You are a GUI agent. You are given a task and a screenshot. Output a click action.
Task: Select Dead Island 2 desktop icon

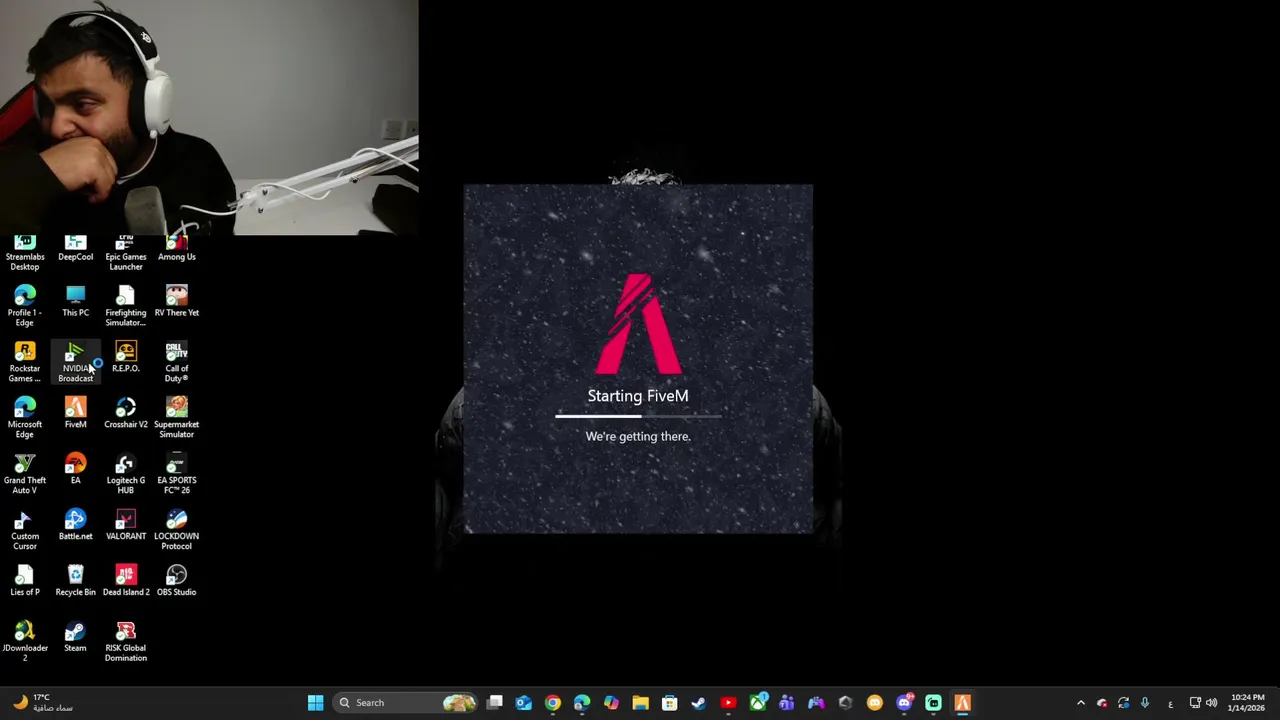[x=126, y=581]
